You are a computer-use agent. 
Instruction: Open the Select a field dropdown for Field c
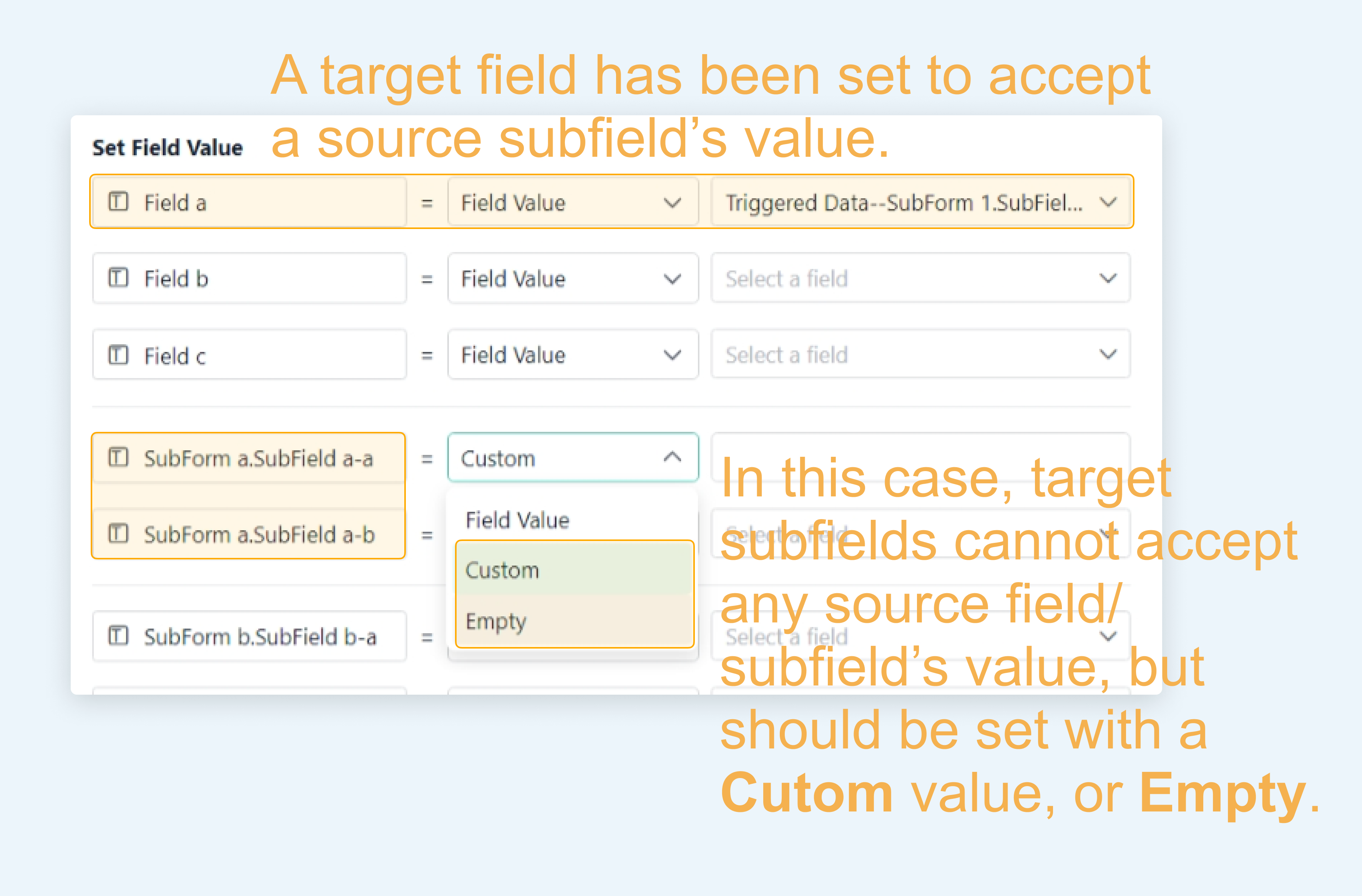click(x=920, y=355)
